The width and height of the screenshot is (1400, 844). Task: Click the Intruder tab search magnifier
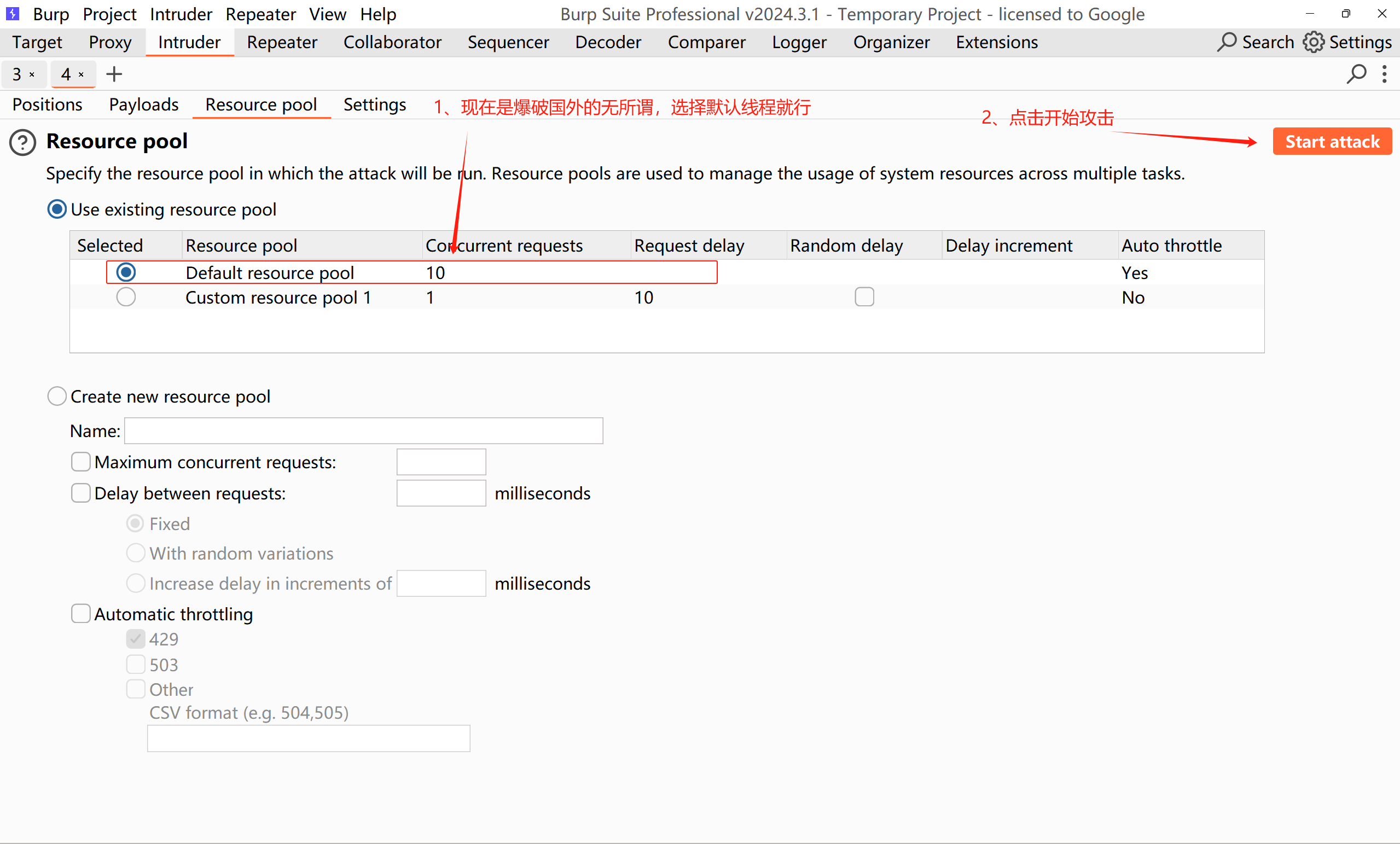point(1356,74)
